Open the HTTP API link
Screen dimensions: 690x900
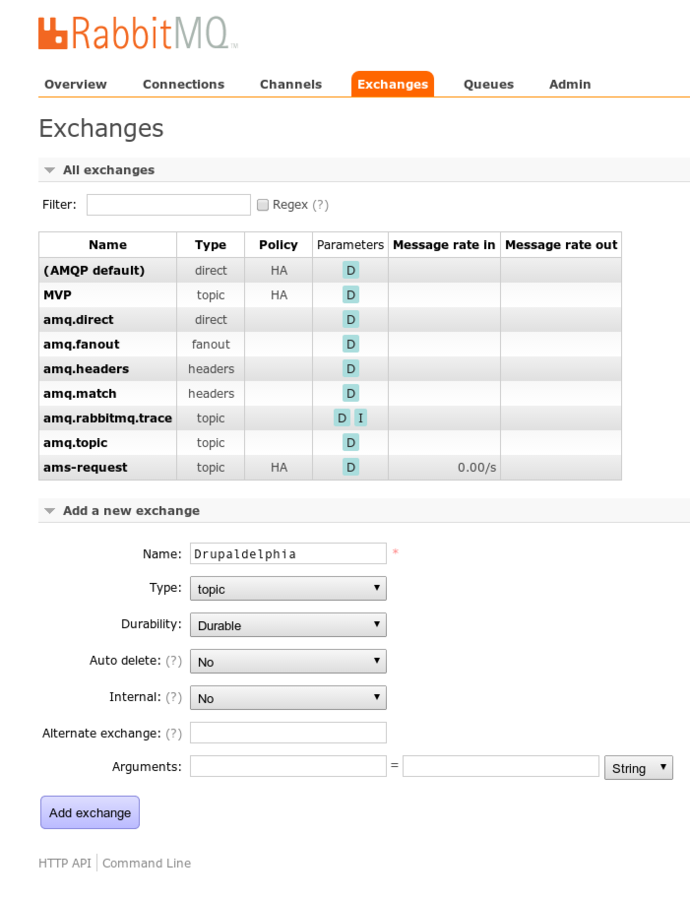click(65, 863)
